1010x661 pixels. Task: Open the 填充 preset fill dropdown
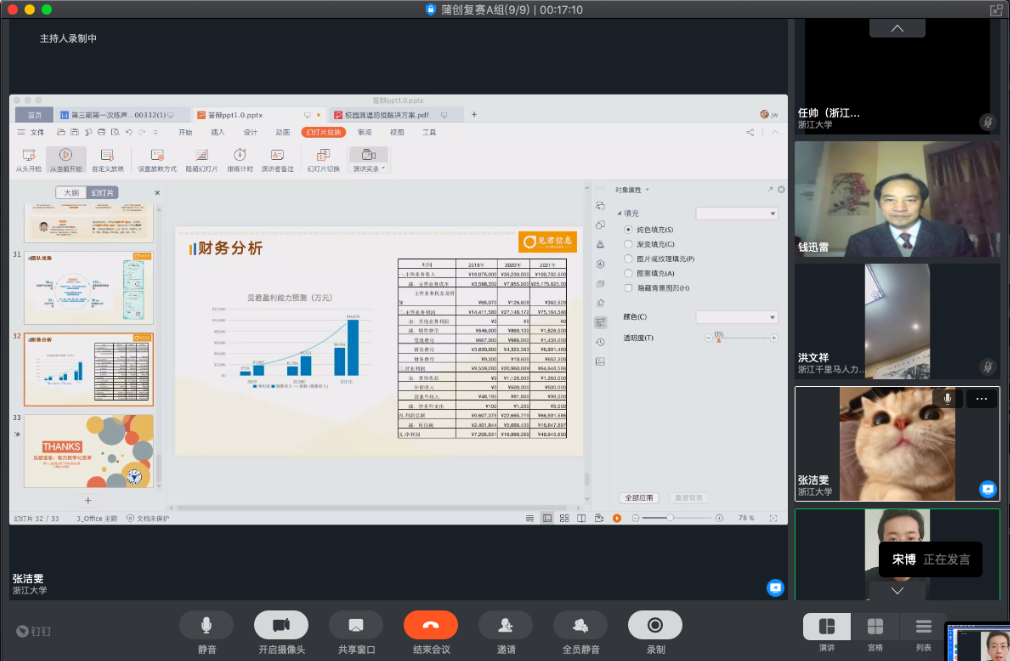click(x=737, y=213)
